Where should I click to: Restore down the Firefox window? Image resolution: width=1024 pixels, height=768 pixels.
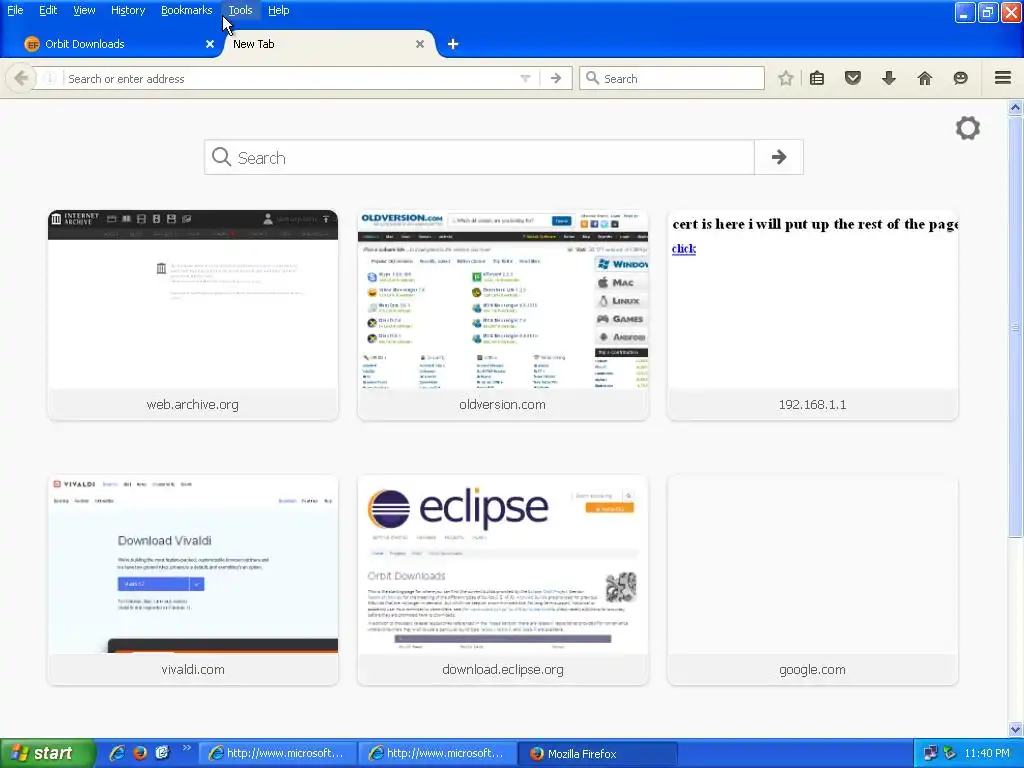point(987,12)
